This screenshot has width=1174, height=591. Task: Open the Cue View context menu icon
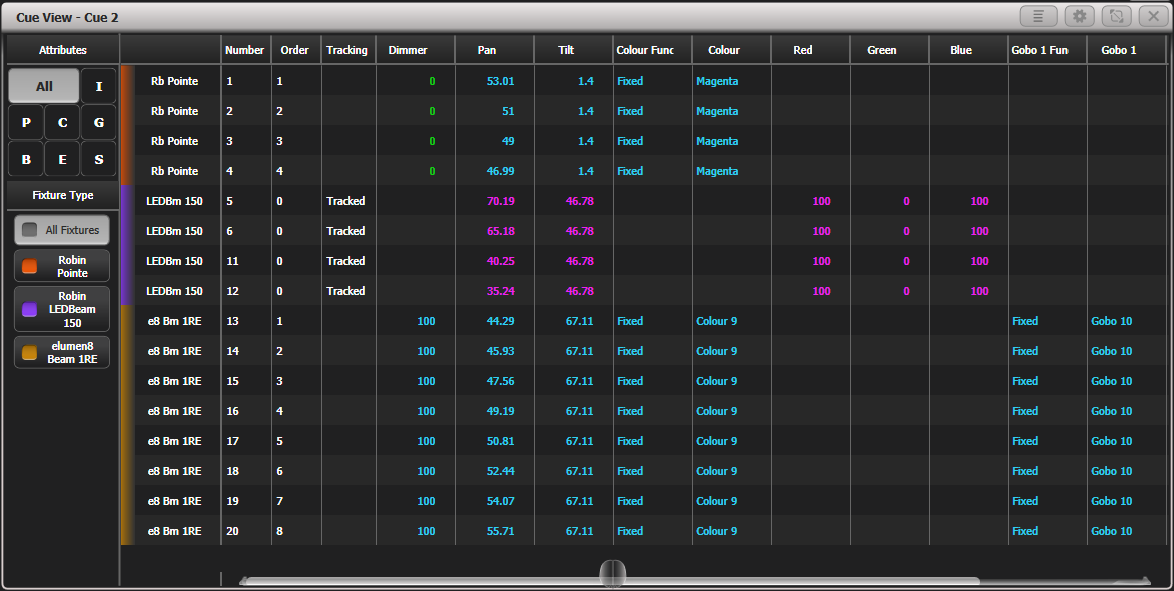(1038, 16)
